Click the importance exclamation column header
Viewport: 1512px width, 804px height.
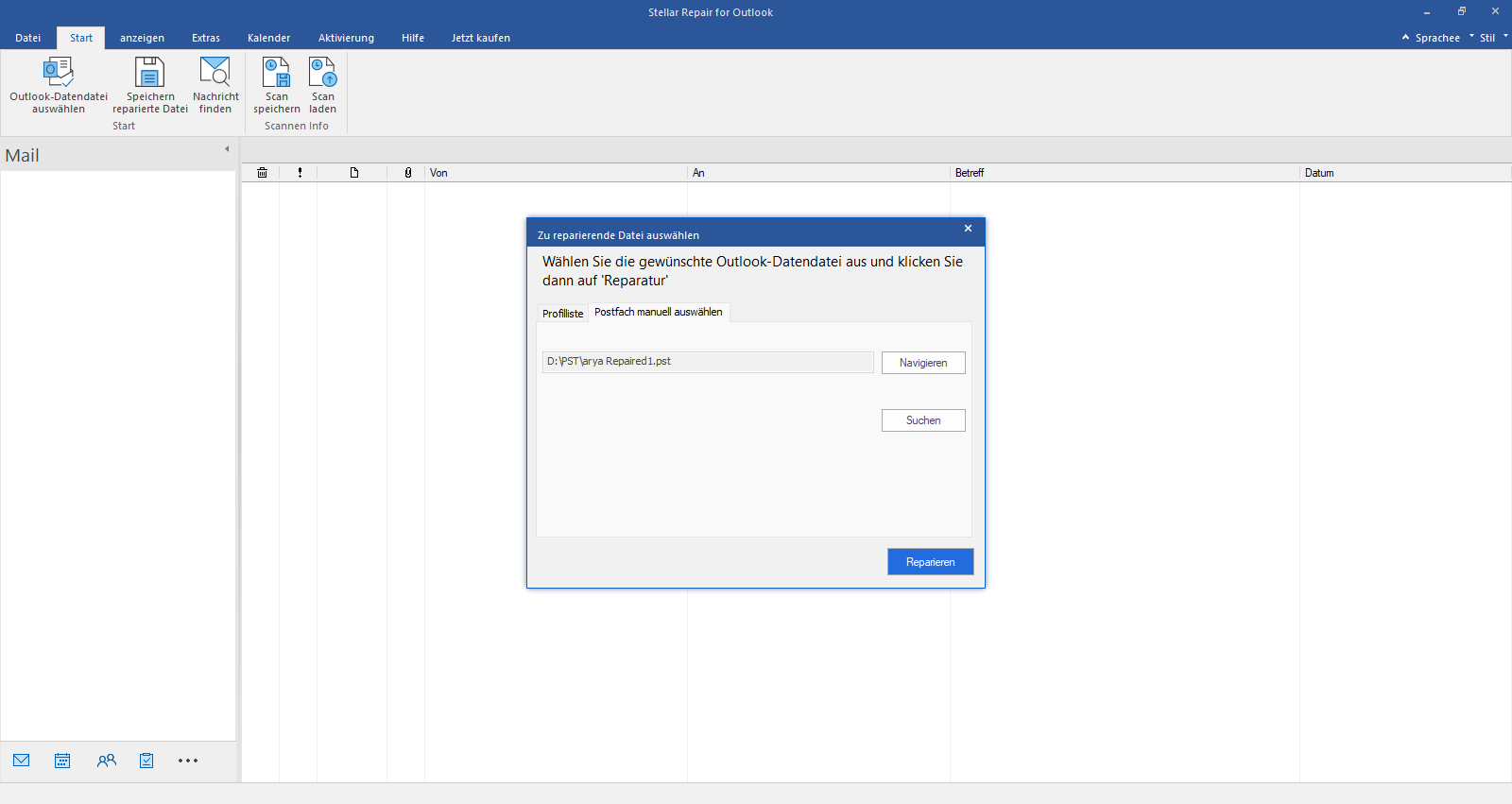tap(300, 173)
